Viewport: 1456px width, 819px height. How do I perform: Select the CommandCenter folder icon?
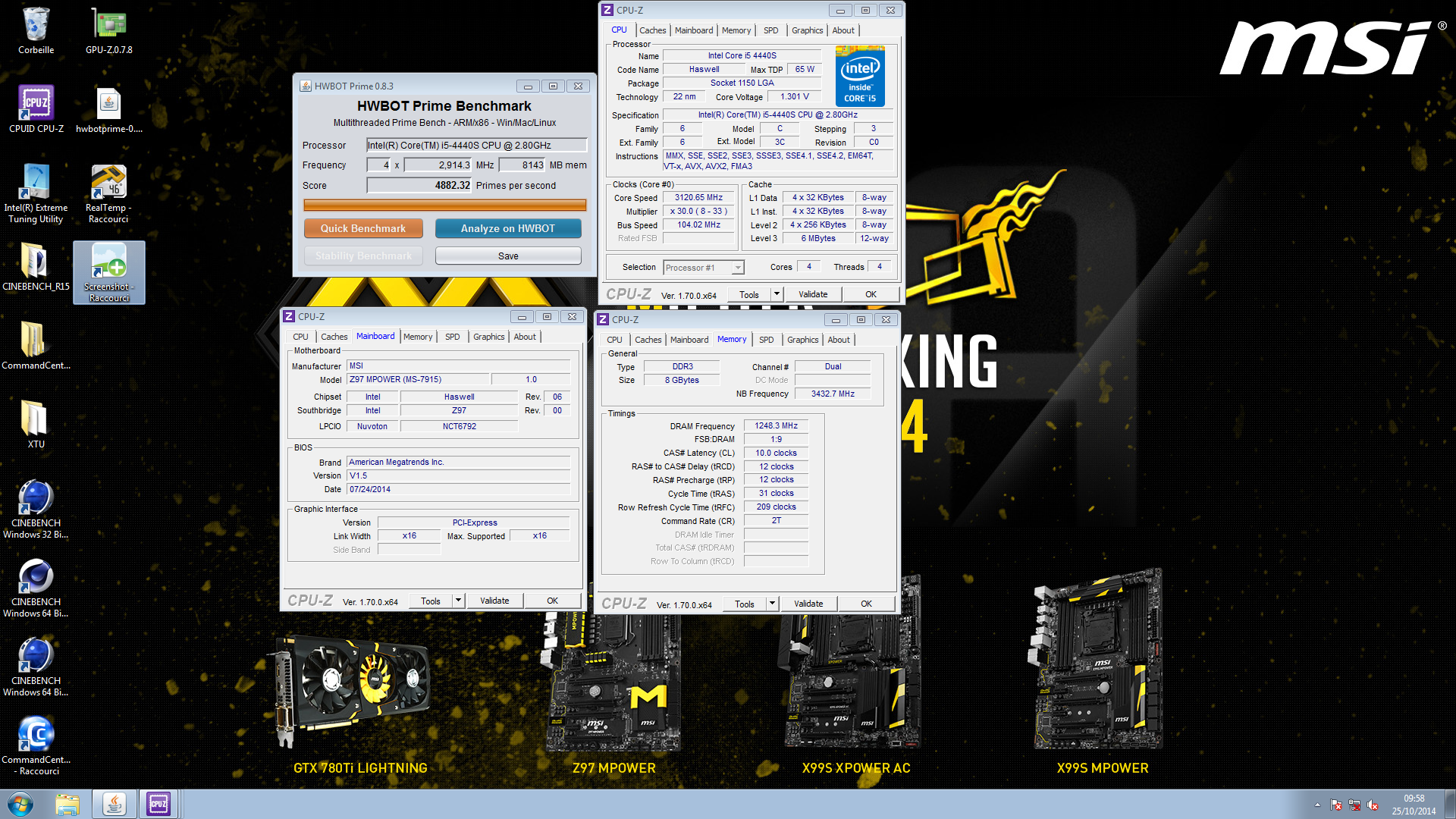click(x=36, y=346)
